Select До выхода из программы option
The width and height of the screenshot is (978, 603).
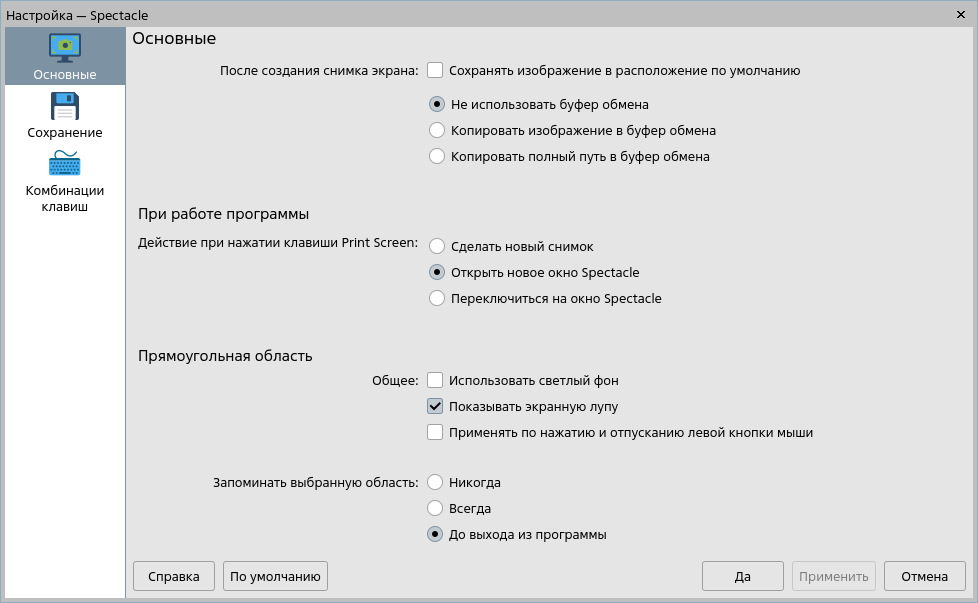[435, 534]
